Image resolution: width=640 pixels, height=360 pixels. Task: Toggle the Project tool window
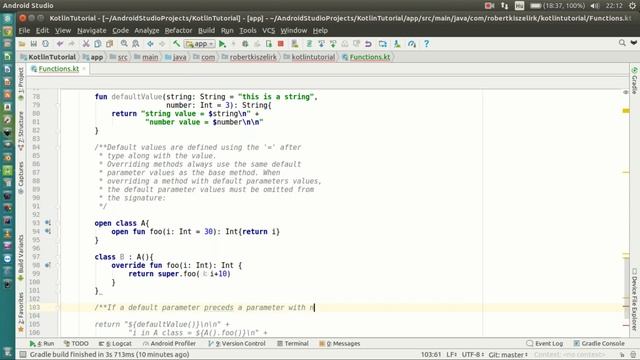tap(21, 84)
